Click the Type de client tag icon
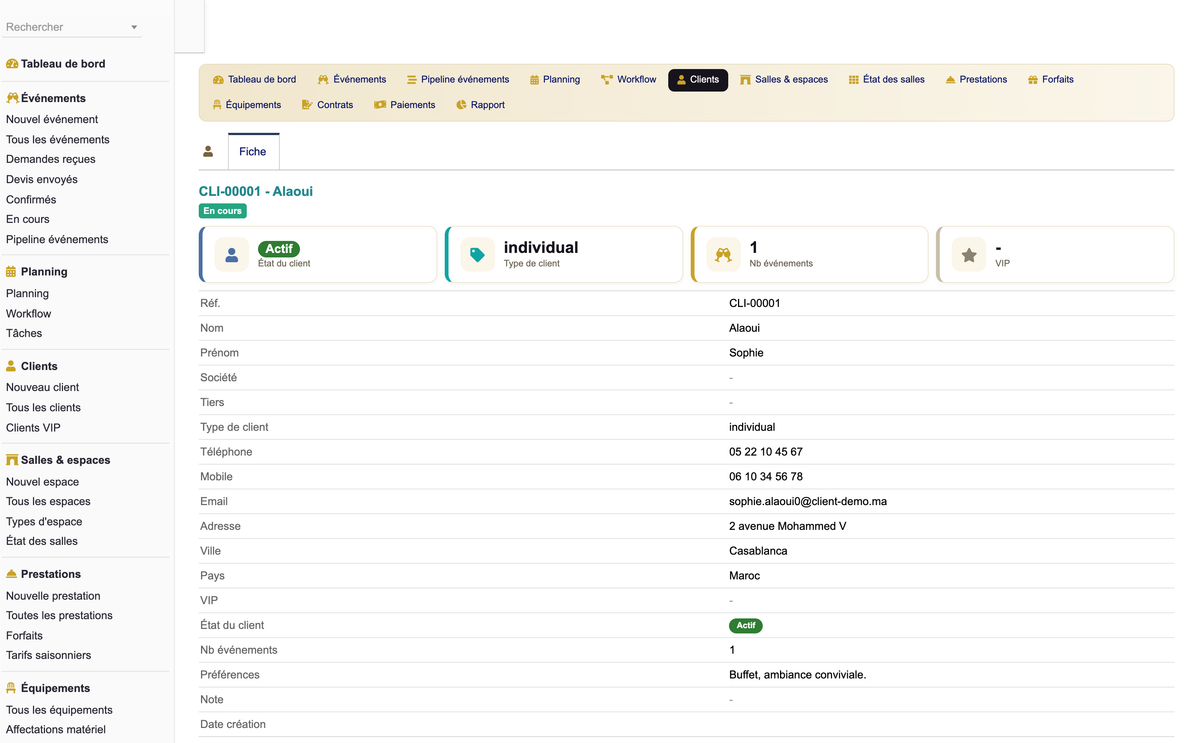1200x743 pixels. tap(477, 255)
